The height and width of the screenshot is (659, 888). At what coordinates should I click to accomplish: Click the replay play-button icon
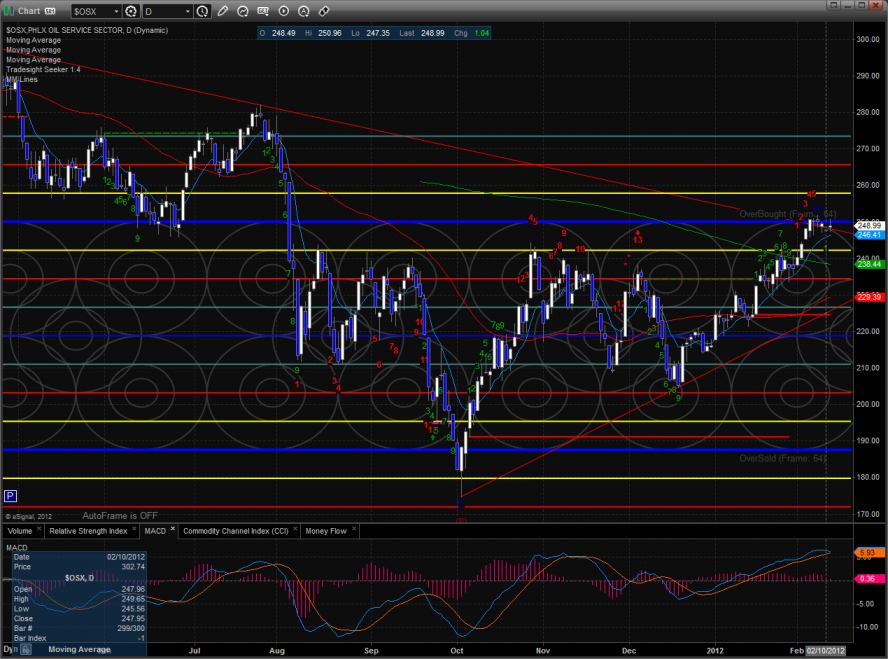tap(284, 11)
